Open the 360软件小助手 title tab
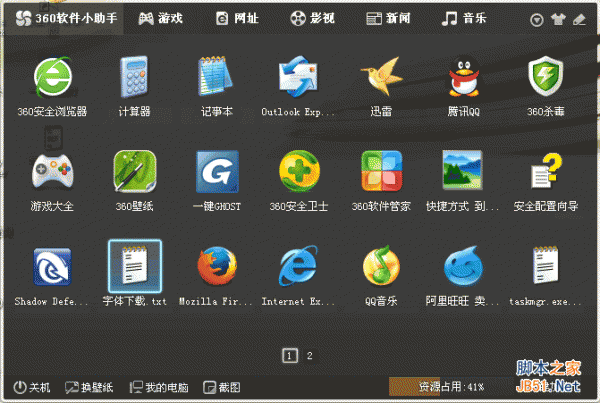This screenshot has height=403, width=600. click(66, 18)
